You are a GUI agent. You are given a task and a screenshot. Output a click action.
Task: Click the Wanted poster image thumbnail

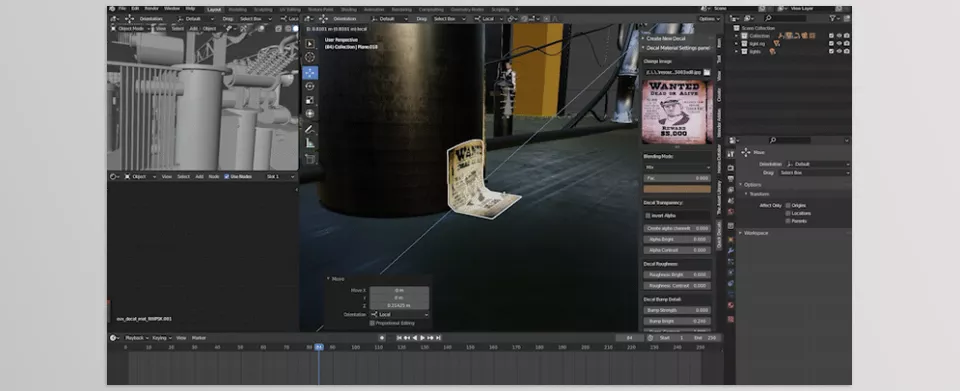click(x=677, y=112)
